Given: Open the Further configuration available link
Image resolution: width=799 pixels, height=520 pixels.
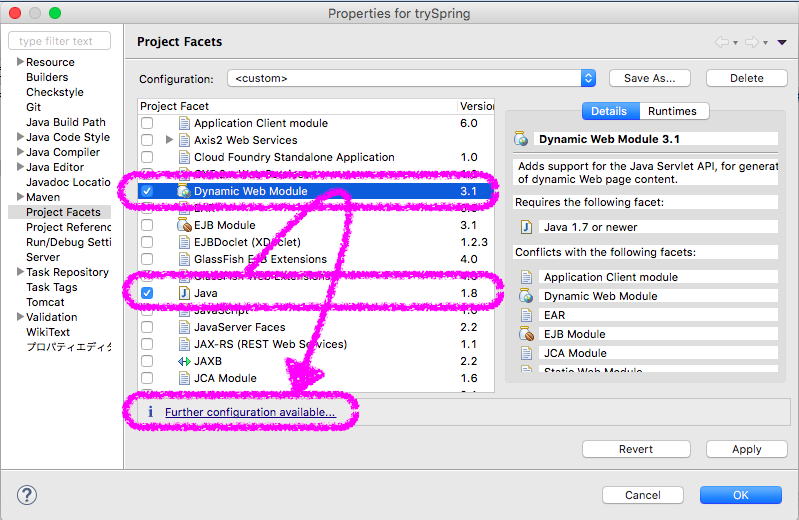Looking at the screenshot, I should click(250, 412).
